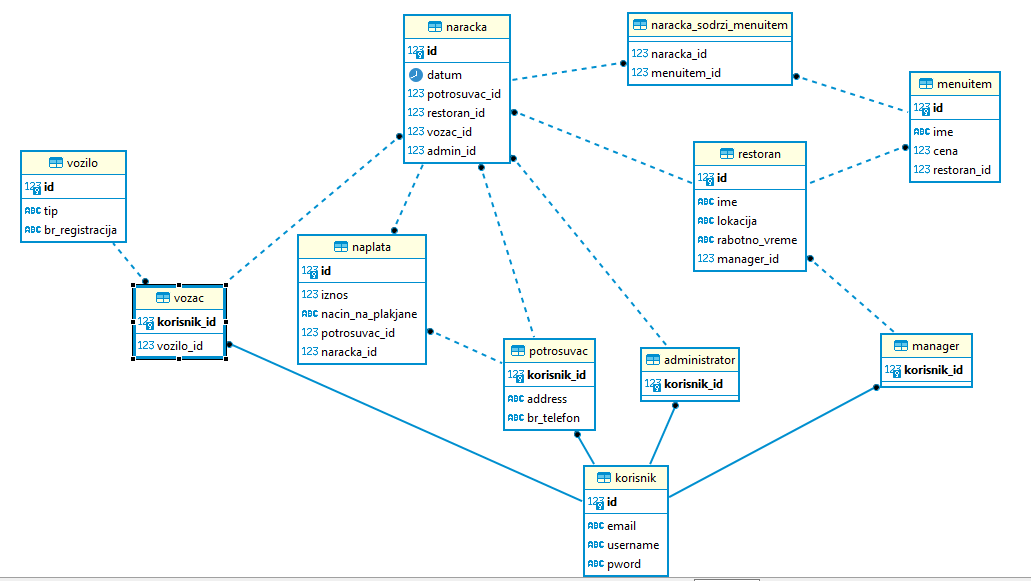Click the clock icon beside datum
Screen dimensions: 1031x581
[x=416, y=75]
